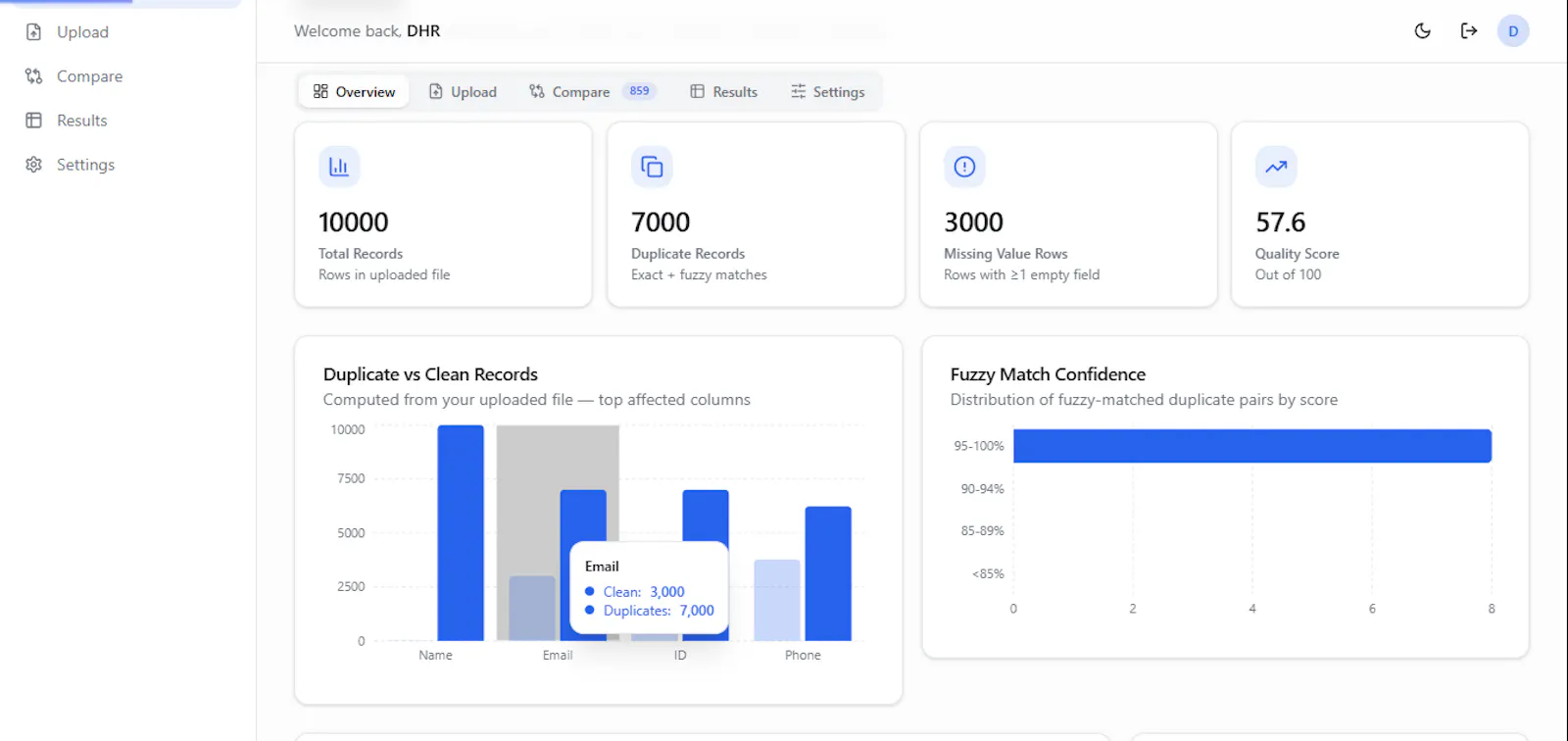Click the 'Out of 100' text
The height and width of the screenshot is (741, 1568).
click(x=1288, y=275)
